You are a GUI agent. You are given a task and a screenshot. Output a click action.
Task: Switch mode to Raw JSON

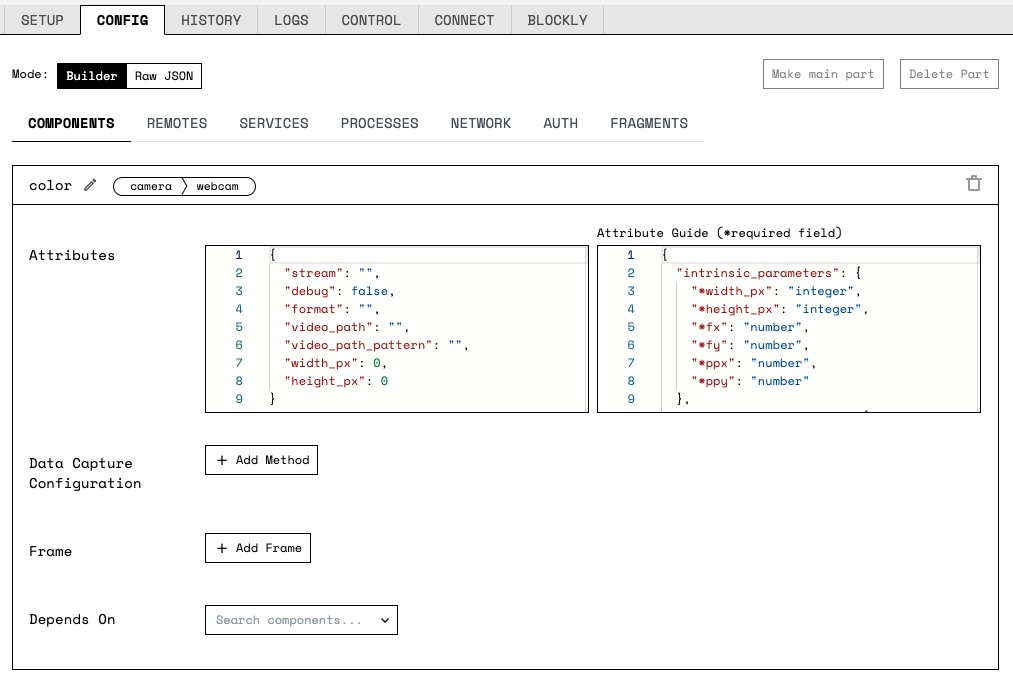click(164, 76)
